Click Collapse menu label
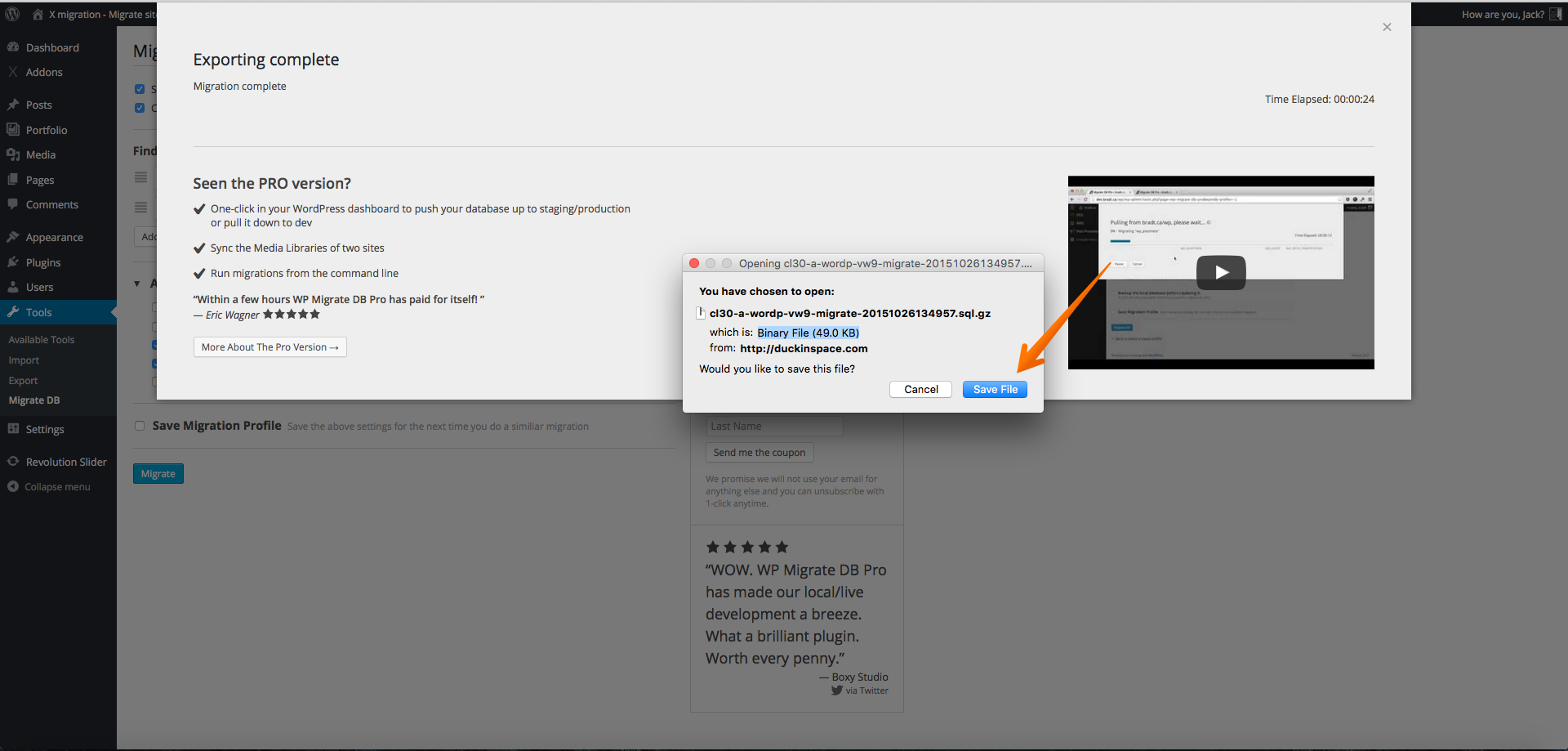Image resolution: width=1568 pixels, height=751 pixels. 57,486
